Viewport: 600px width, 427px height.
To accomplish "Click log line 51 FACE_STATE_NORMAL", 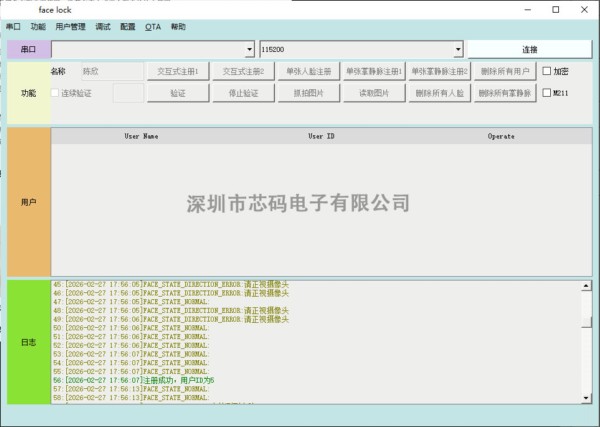I will [131, 337].
